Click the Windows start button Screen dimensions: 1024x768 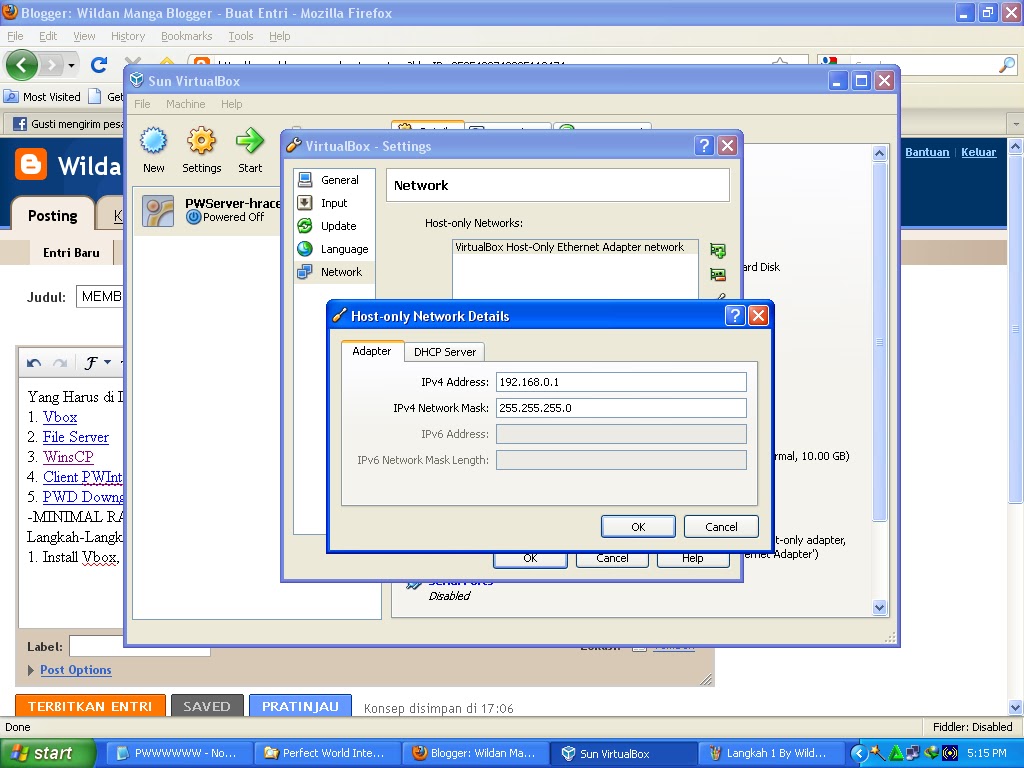(x=47, y=753)
